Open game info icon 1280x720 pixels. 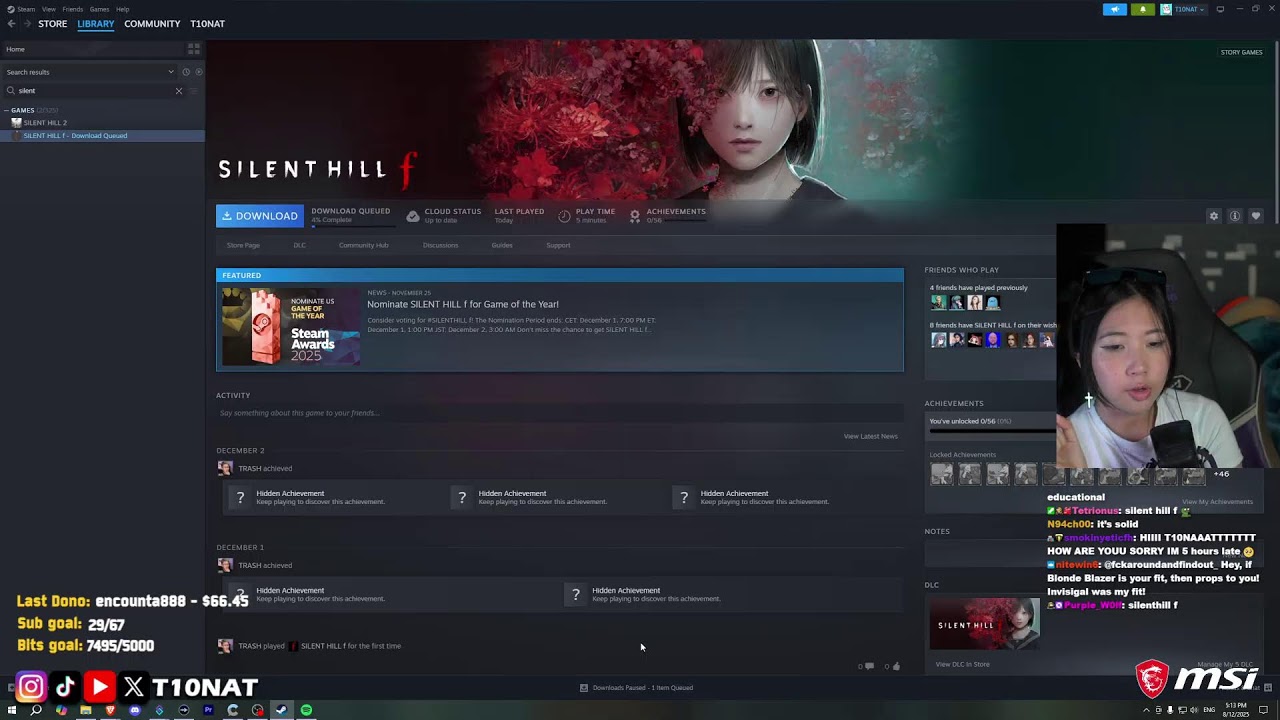(1235, 216)
